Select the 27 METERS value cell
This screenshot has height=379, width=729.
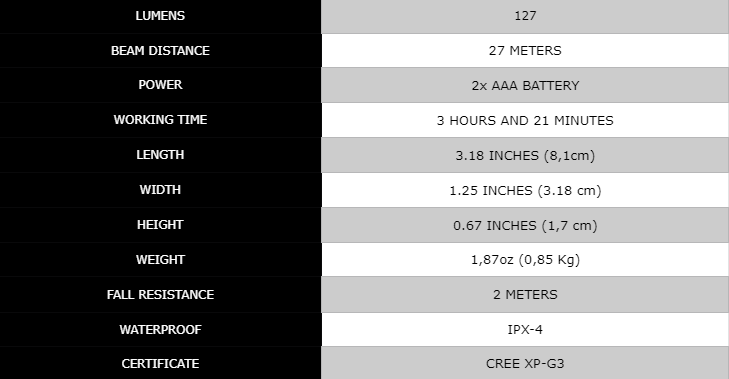[x=525, y=51]
